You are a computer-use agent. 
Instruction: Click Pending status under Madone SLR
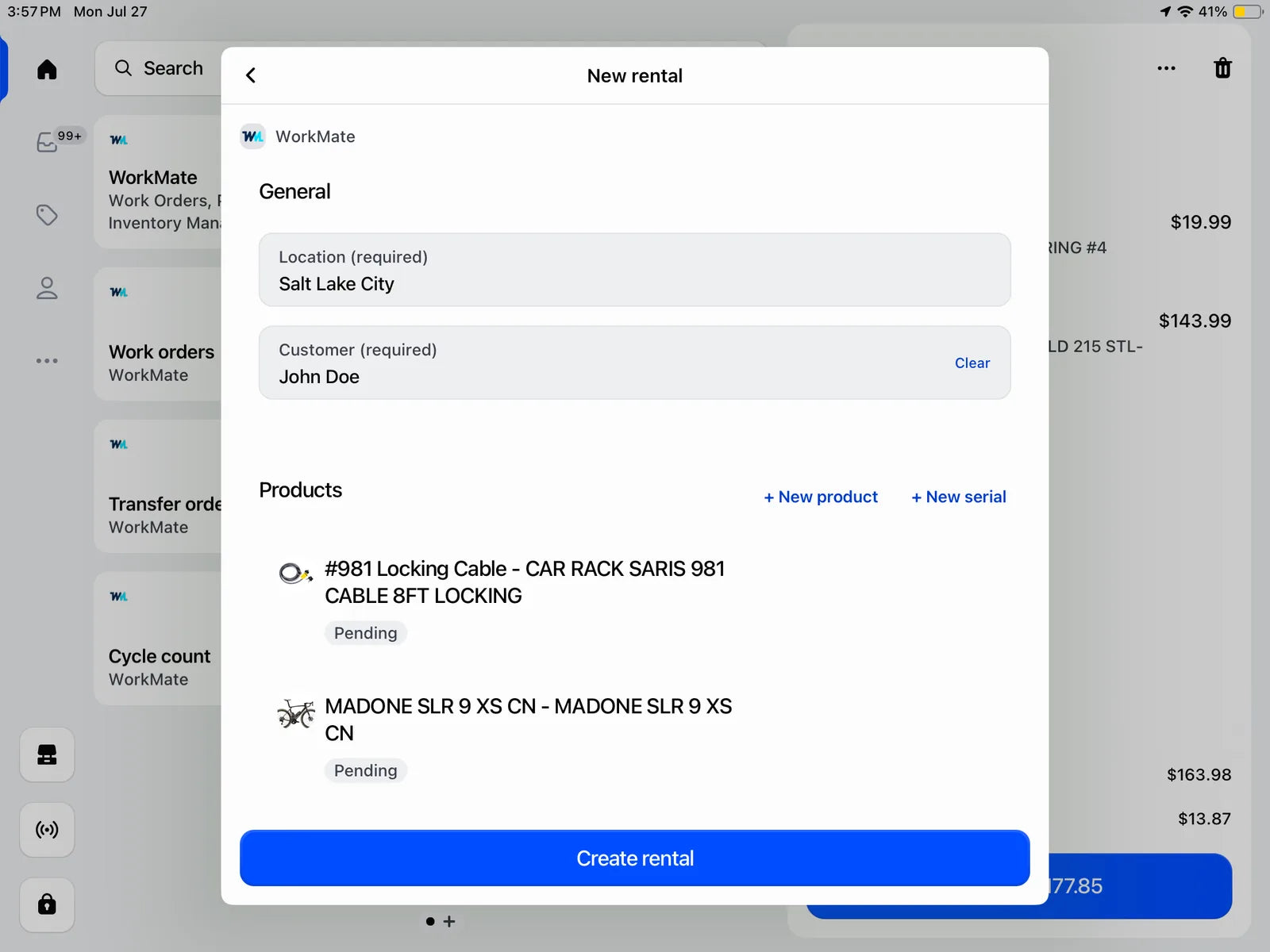(365, 770)
